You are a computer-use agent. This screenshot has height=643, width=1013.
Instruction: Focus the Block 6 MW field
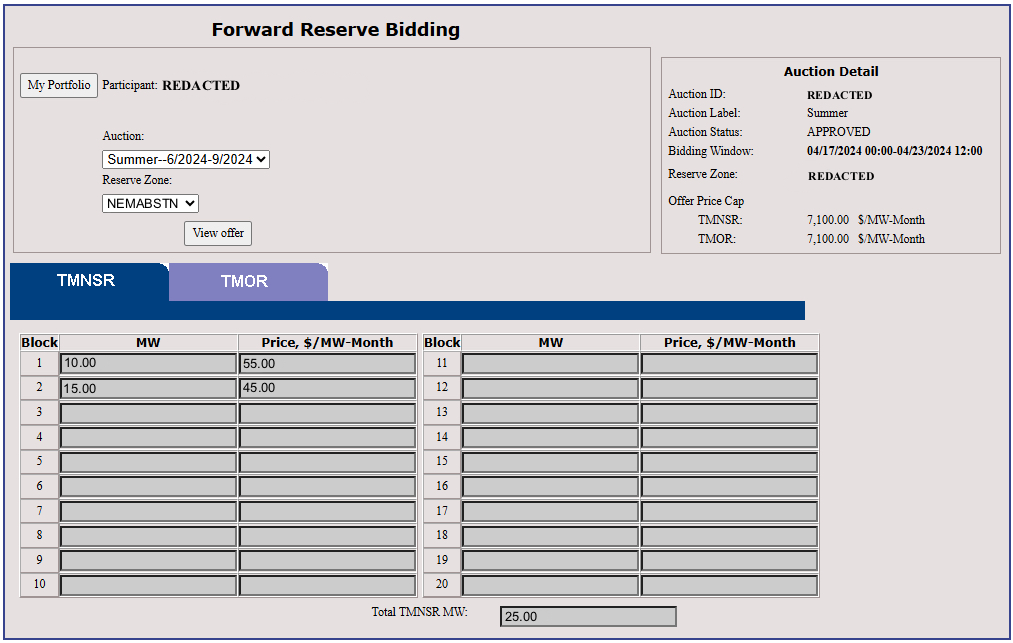click(148, 487)
